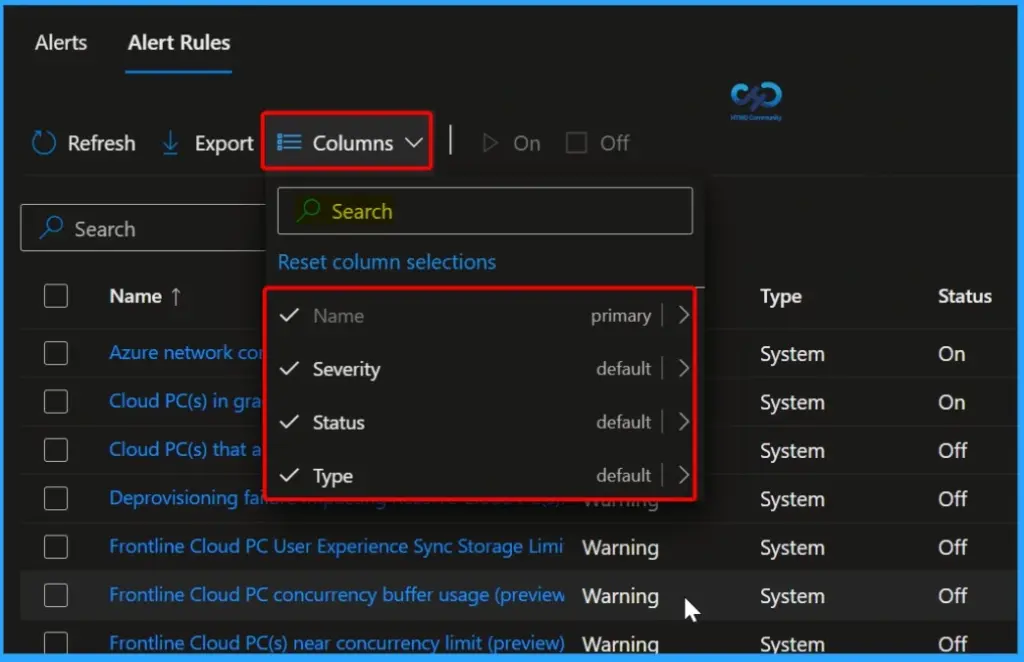This screenshot has height=662, width=1024.
Task: Open the Deprovisioning failure rule link
Action: pos(185,499)
